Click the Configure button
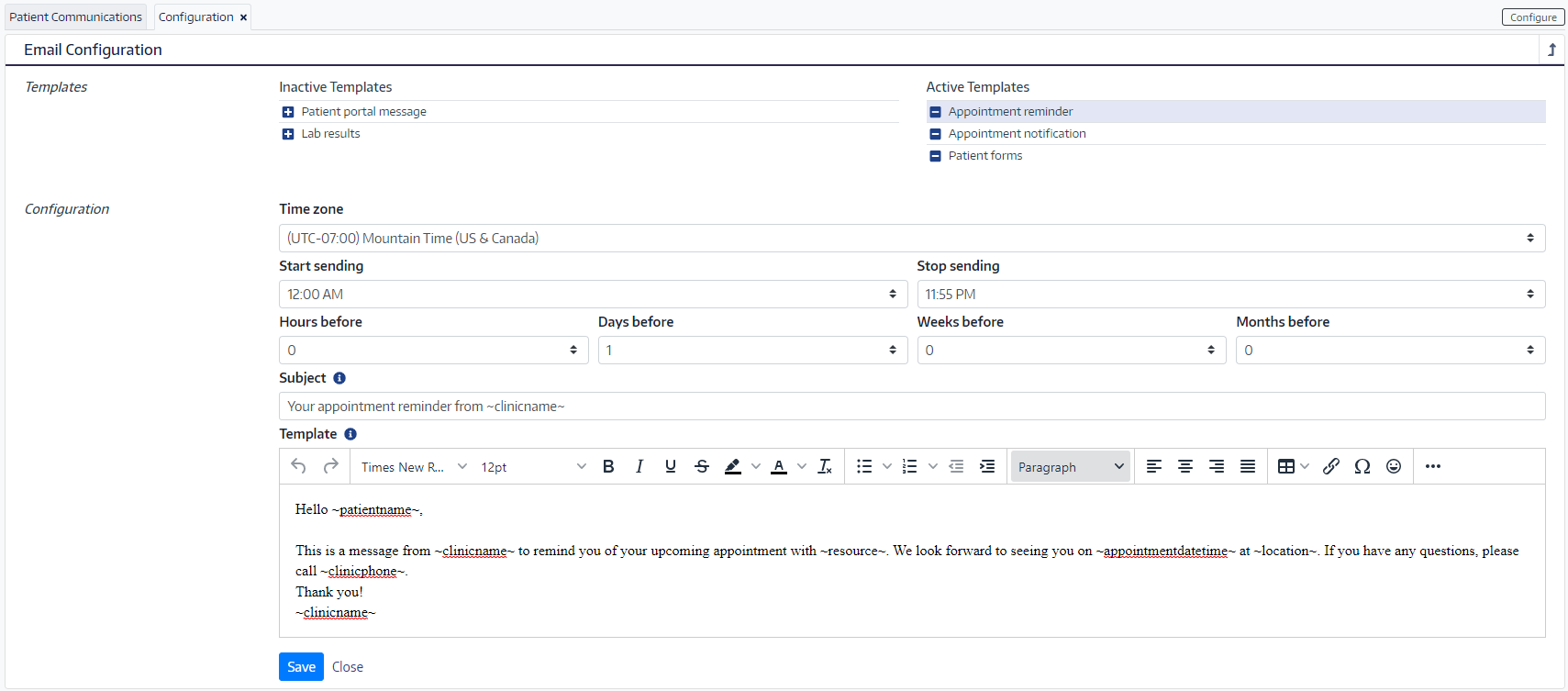 click(1533, 17)
